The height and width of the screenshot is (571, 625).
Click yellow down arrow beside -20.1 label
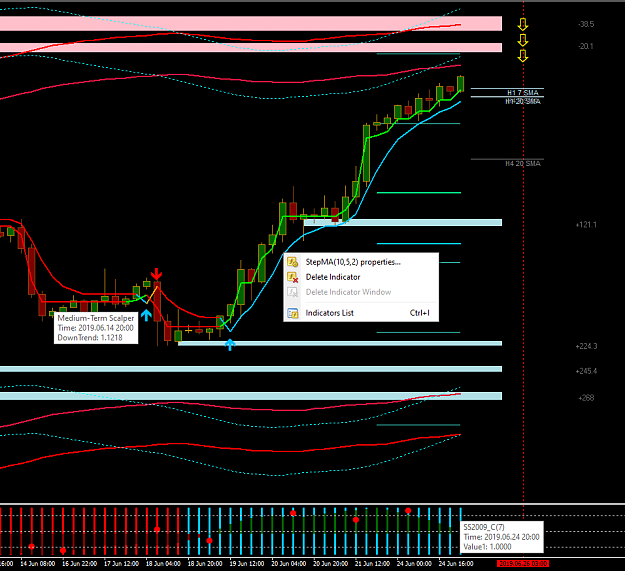tap(523, 40)
